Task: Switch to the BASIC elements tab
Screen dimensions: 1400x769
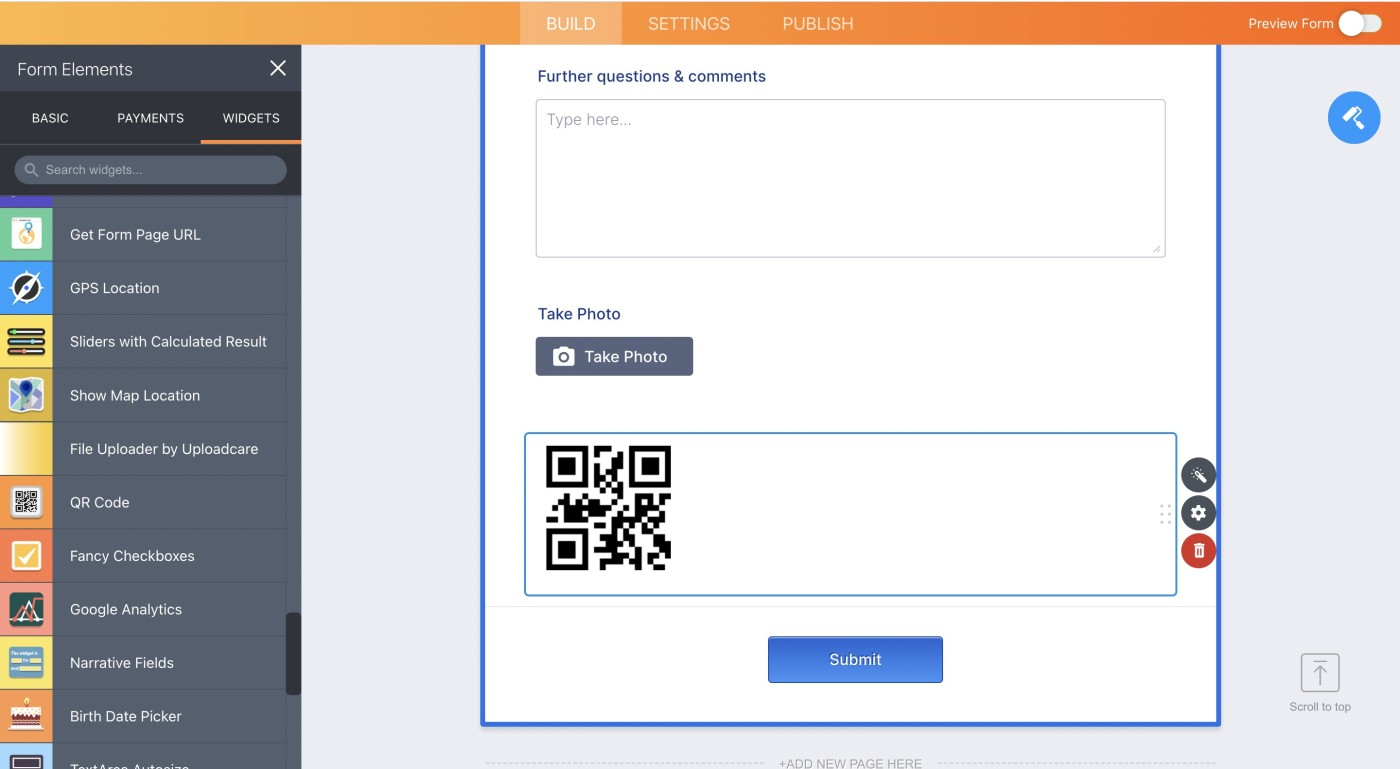Action: tap(50, 118)
